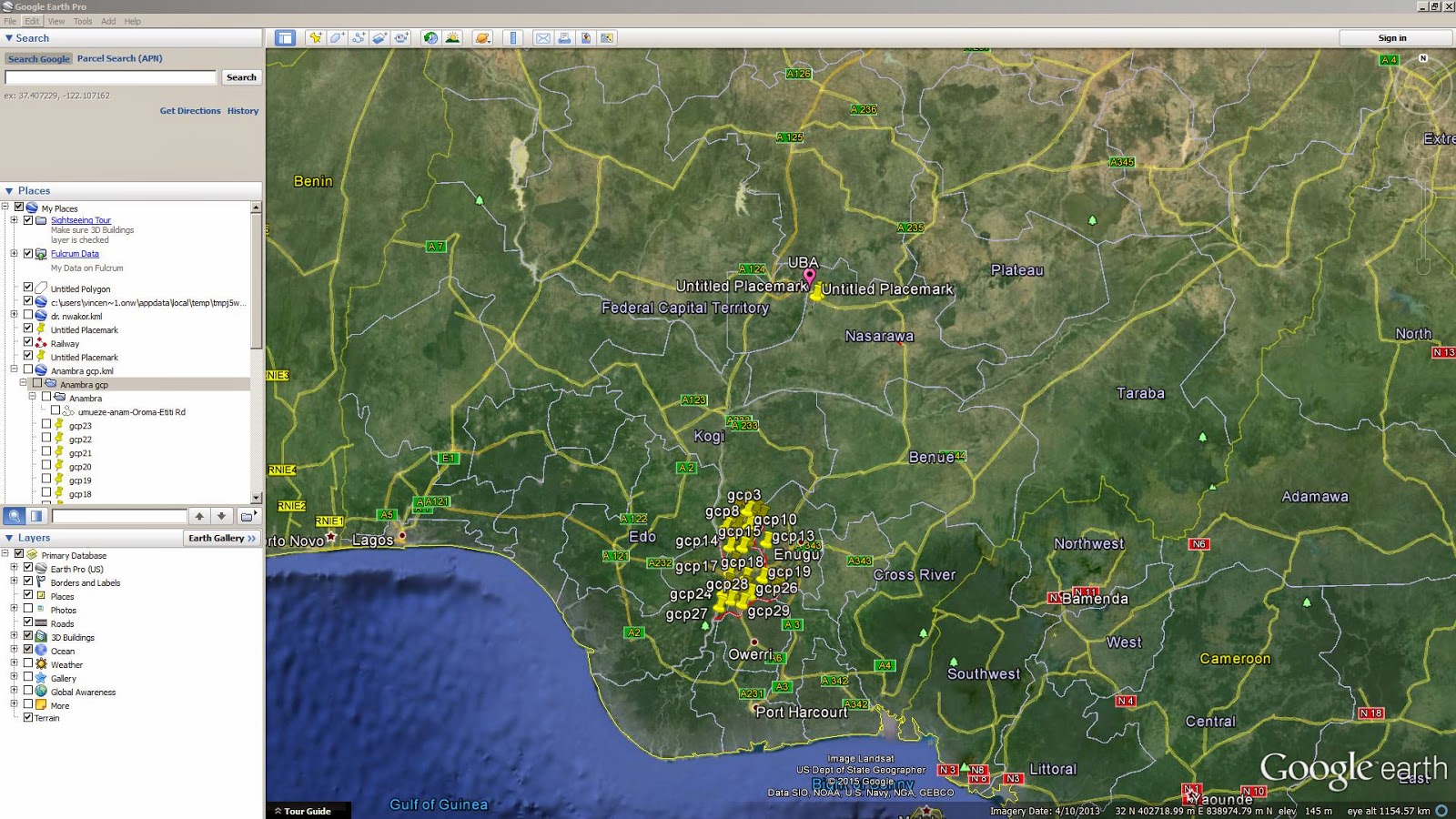Uncheck the Terrain layer checkbox
Screen dimensions: 1456x819
click(x=28, y=717)
